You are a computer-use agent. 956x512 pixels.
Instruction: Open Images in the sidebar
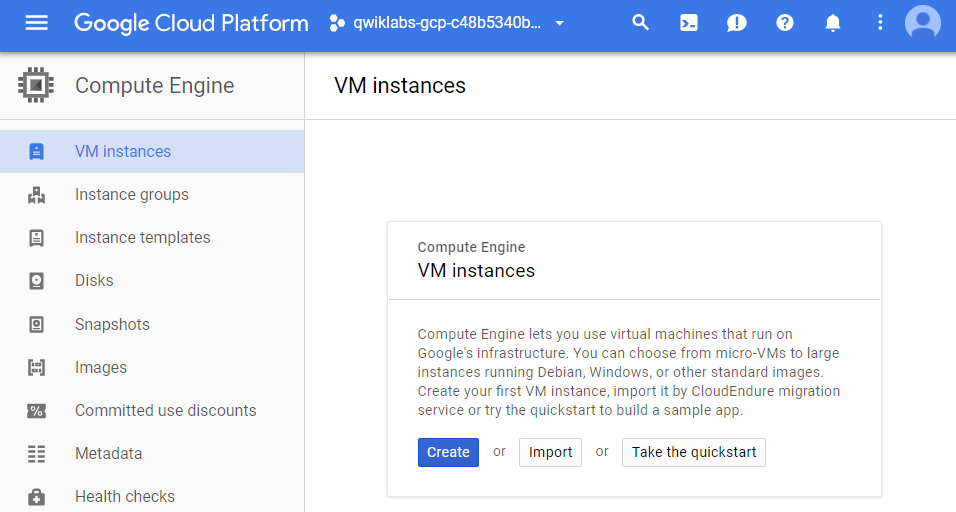pyautogui.click(x=152, y=368)
